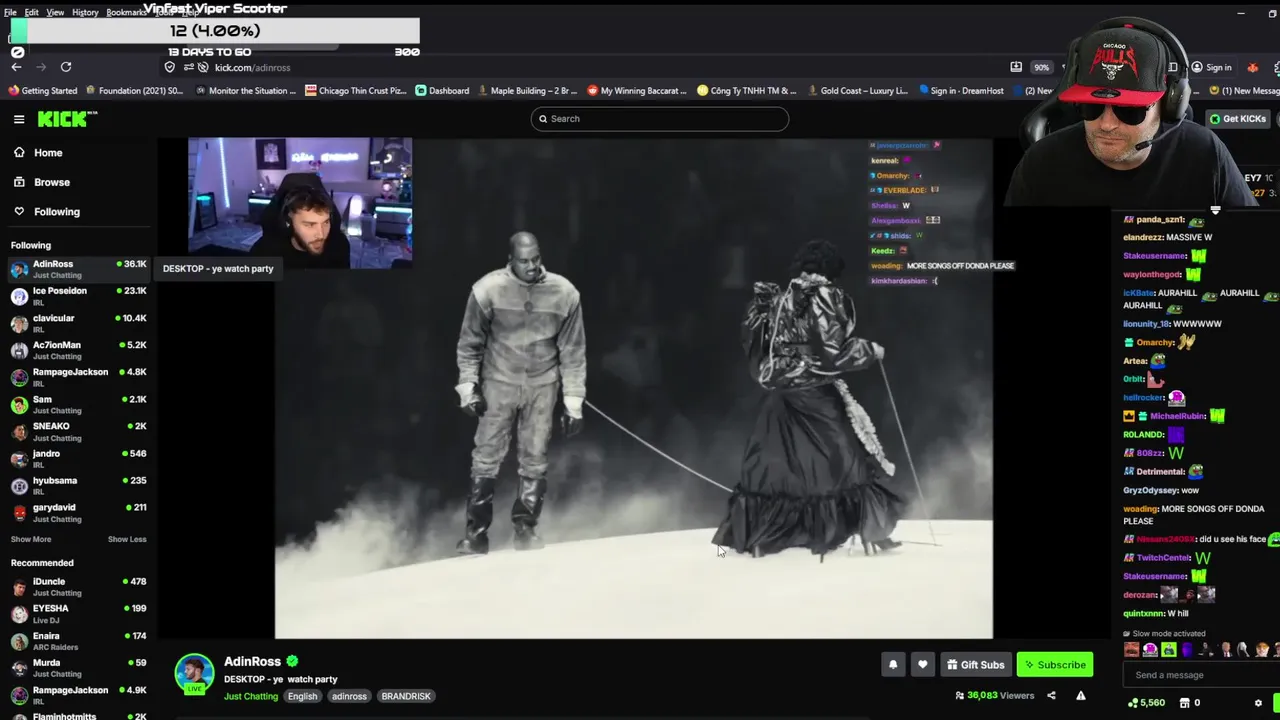This screenshot has width=1280, height=720.
Task: Open Murda recommended channel
Action: coord(78,668)
